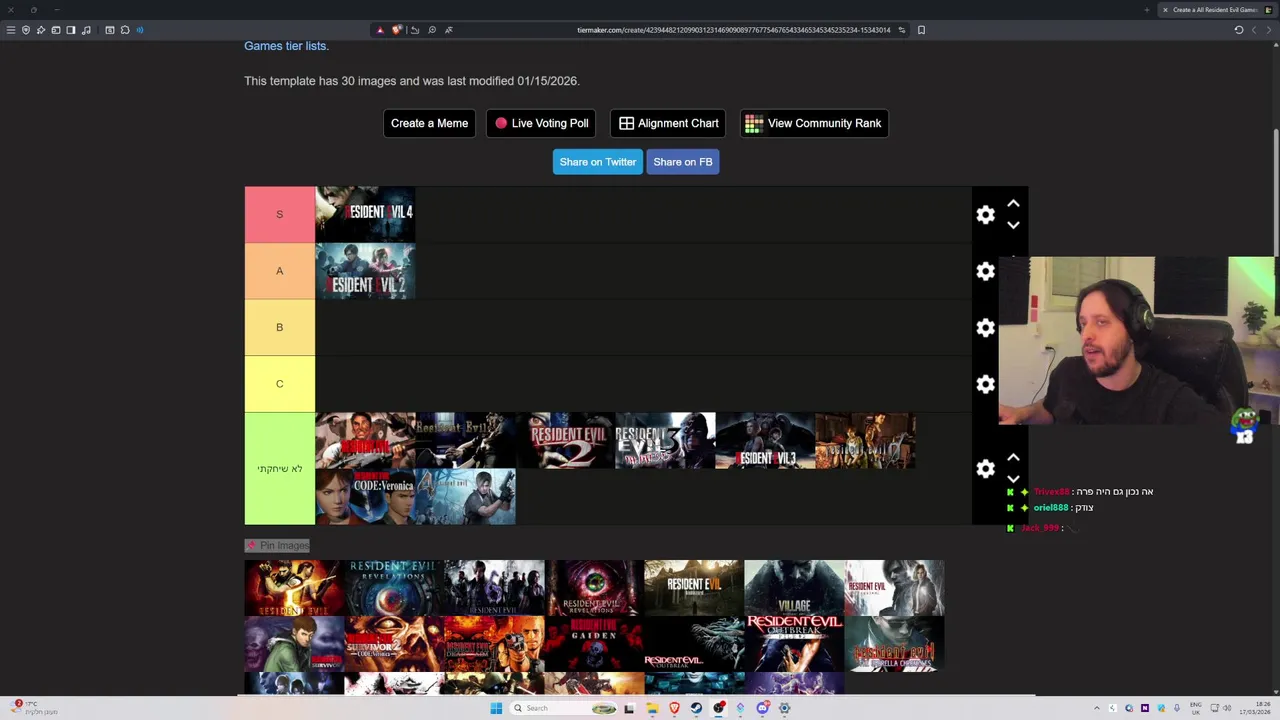Viewport: 1280px width, 720px height.
Task: Move the לא שיחקתי row up
Action: [1013, 457]
